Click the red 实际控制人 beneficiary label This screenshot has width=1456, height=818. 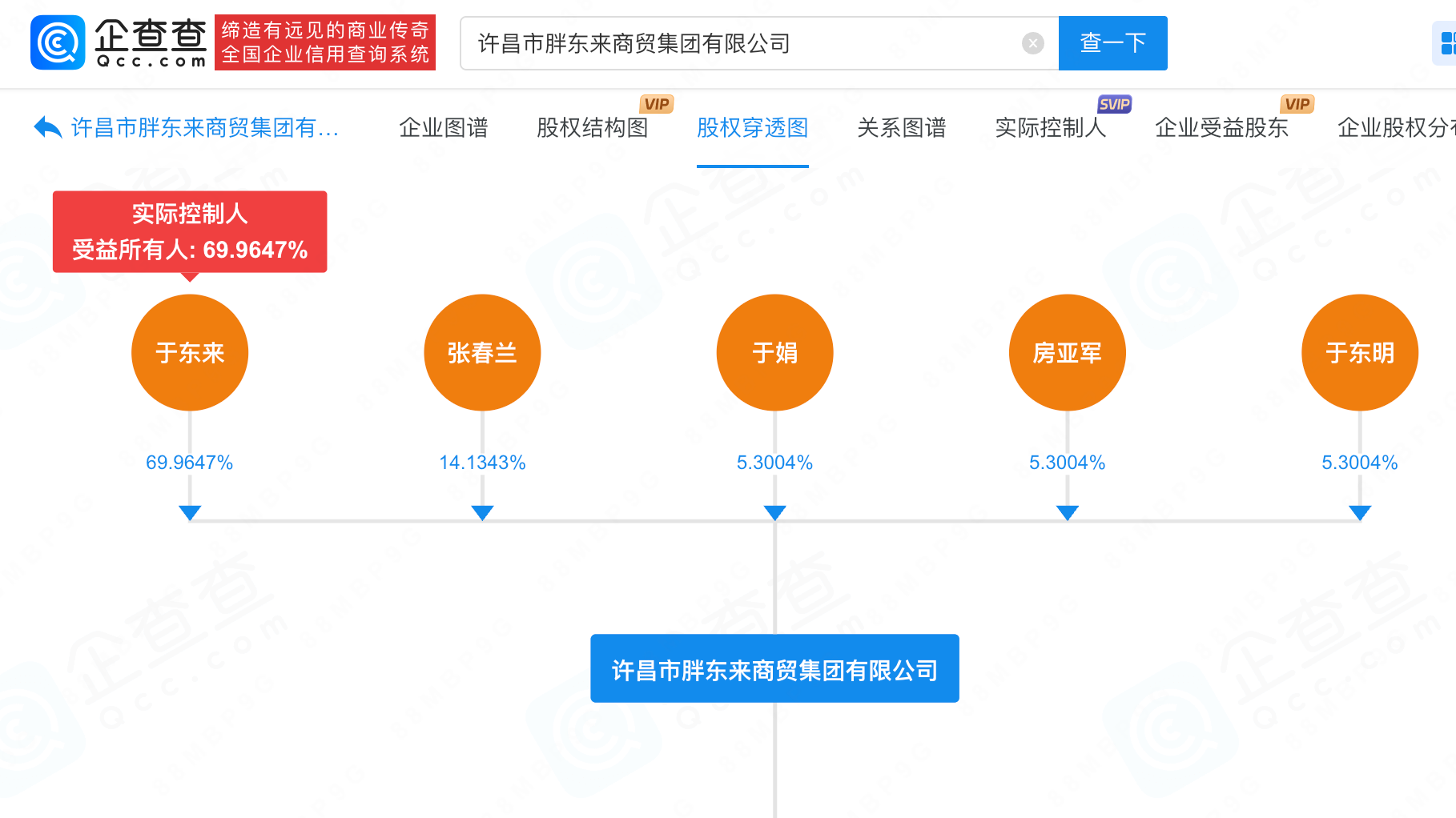(x=190, y=231)
